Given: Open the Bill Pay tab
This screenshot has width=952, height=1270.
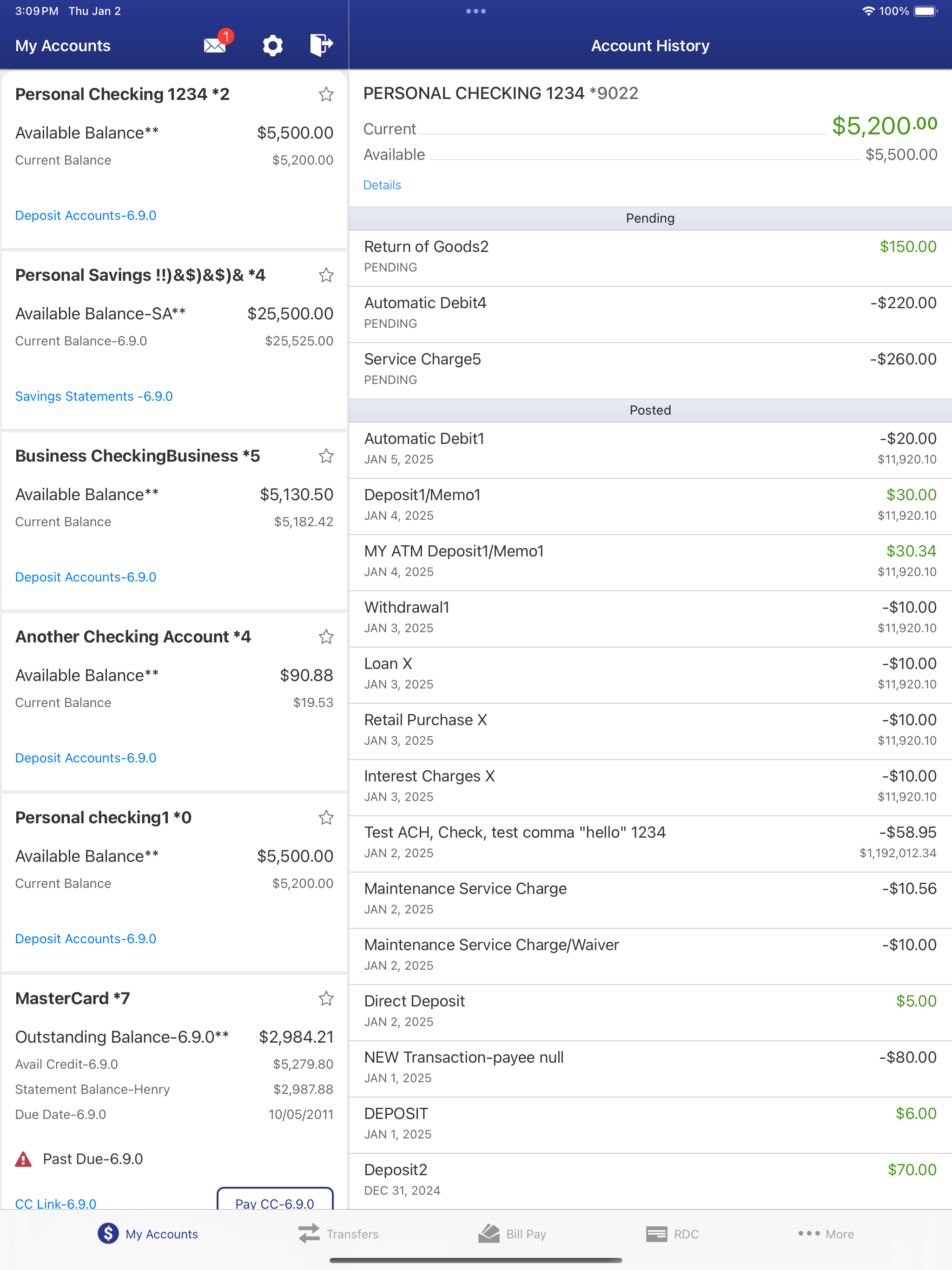Looking at the screenshot, I should (512, 1234).
